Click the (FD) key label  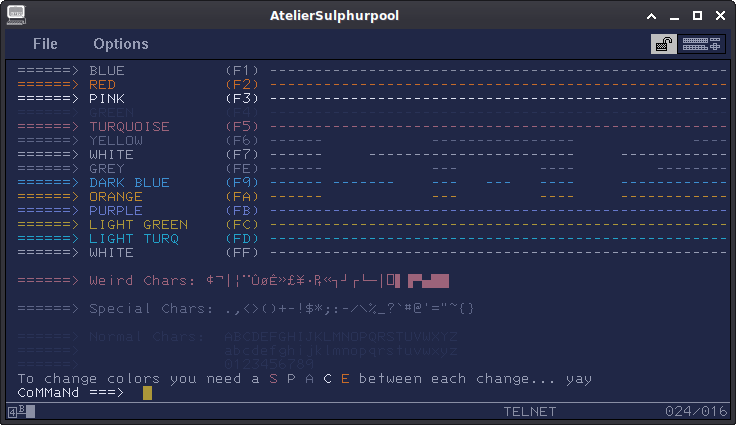[242, 239]
